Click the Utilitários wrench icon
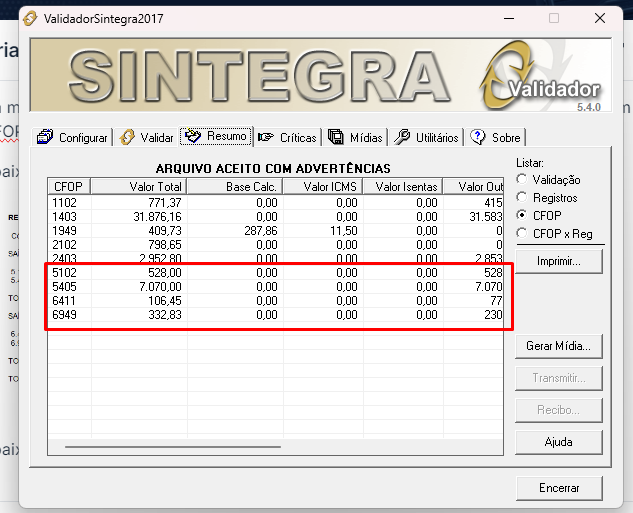The image size is (633, 513). (x=402, y=137)
